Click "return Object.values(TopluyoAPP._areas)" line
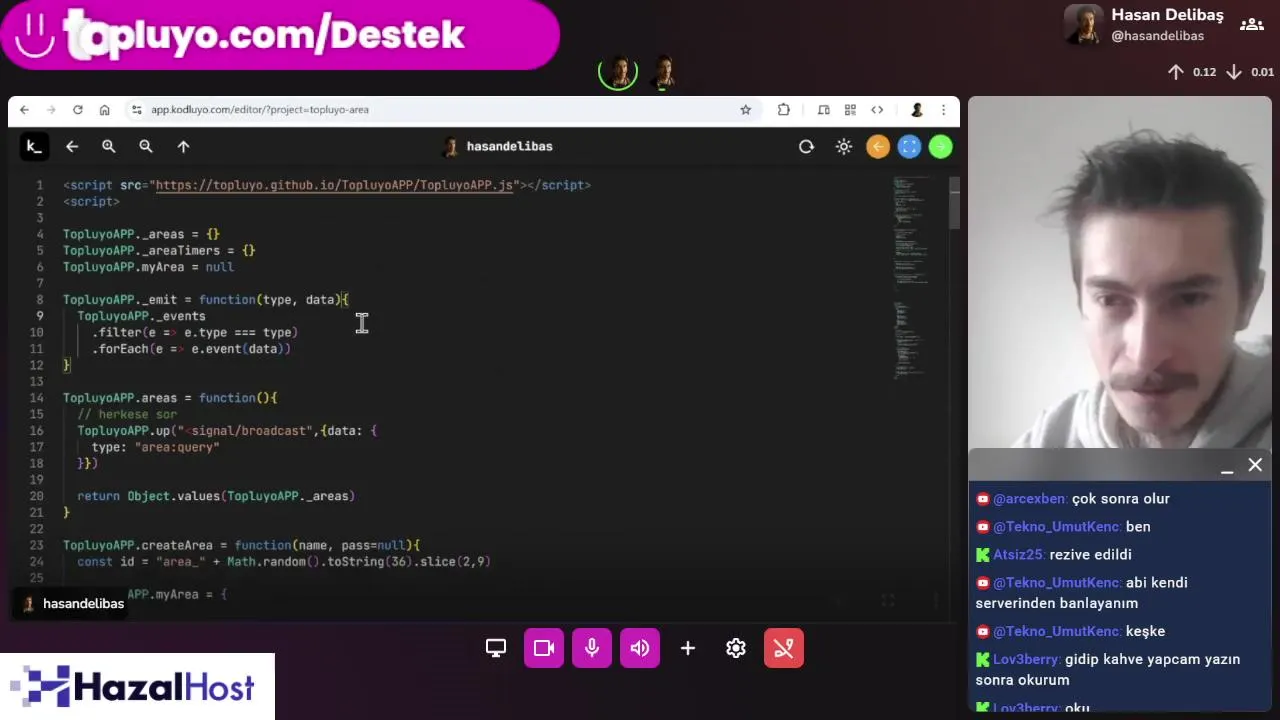 tap(216, 496)
